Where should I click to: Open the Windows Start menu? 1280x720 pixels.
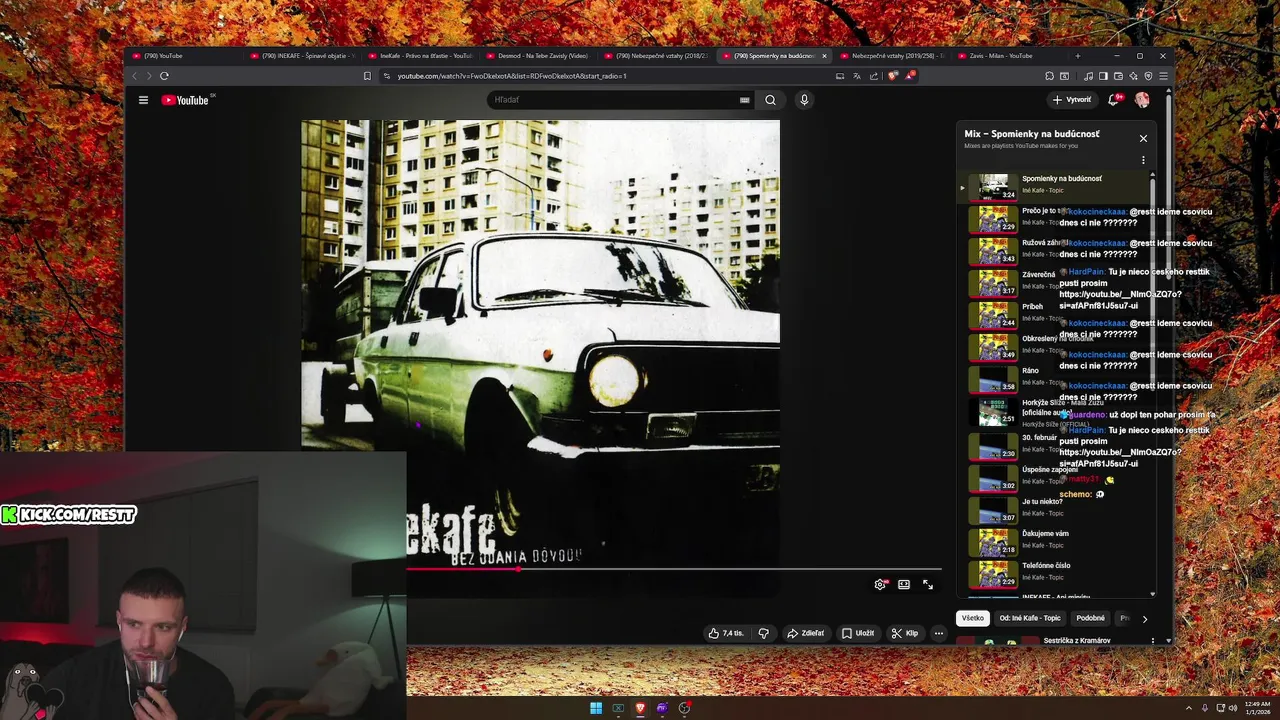(596, 708)
